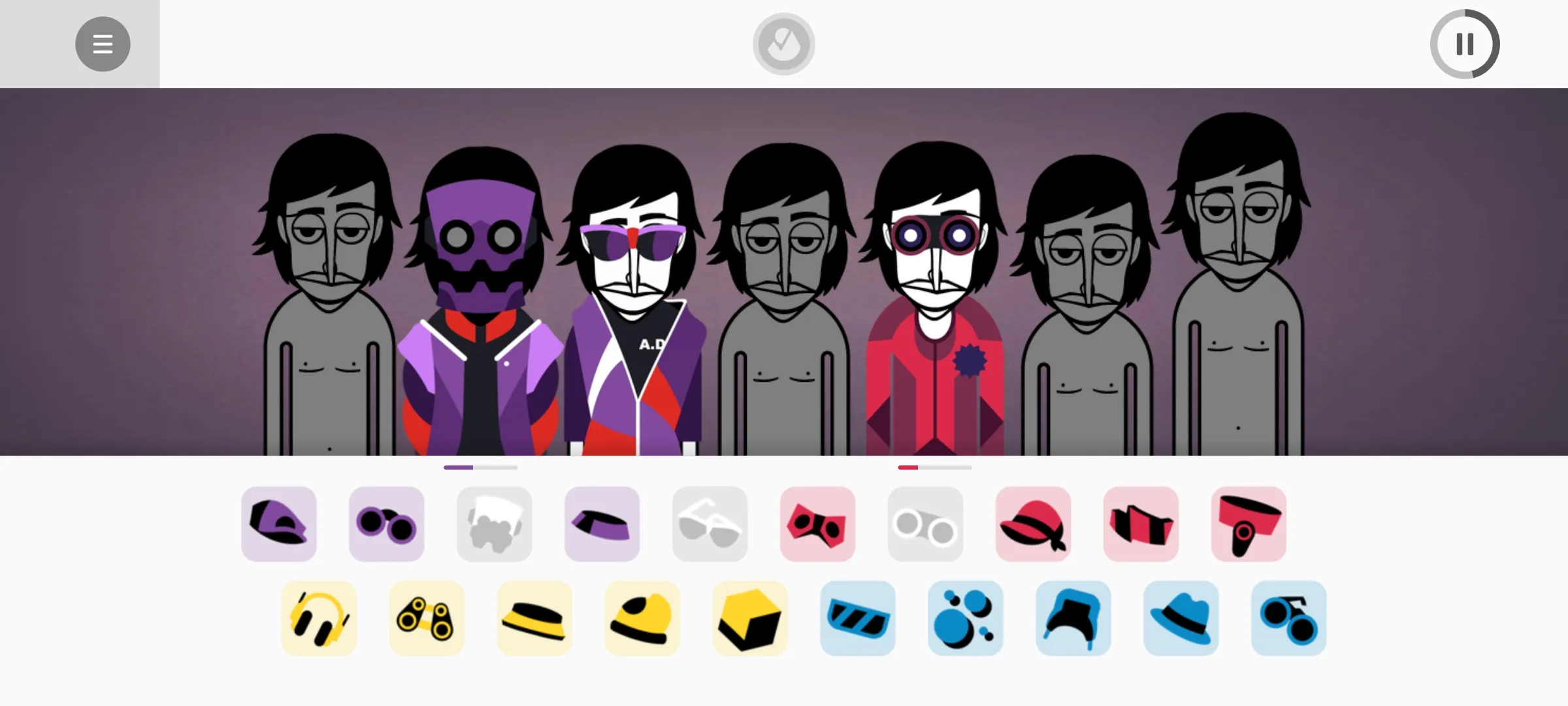Select the yellow flat boater hat icon
Screen dimensions: 1568x706
(x=534, y=618)
